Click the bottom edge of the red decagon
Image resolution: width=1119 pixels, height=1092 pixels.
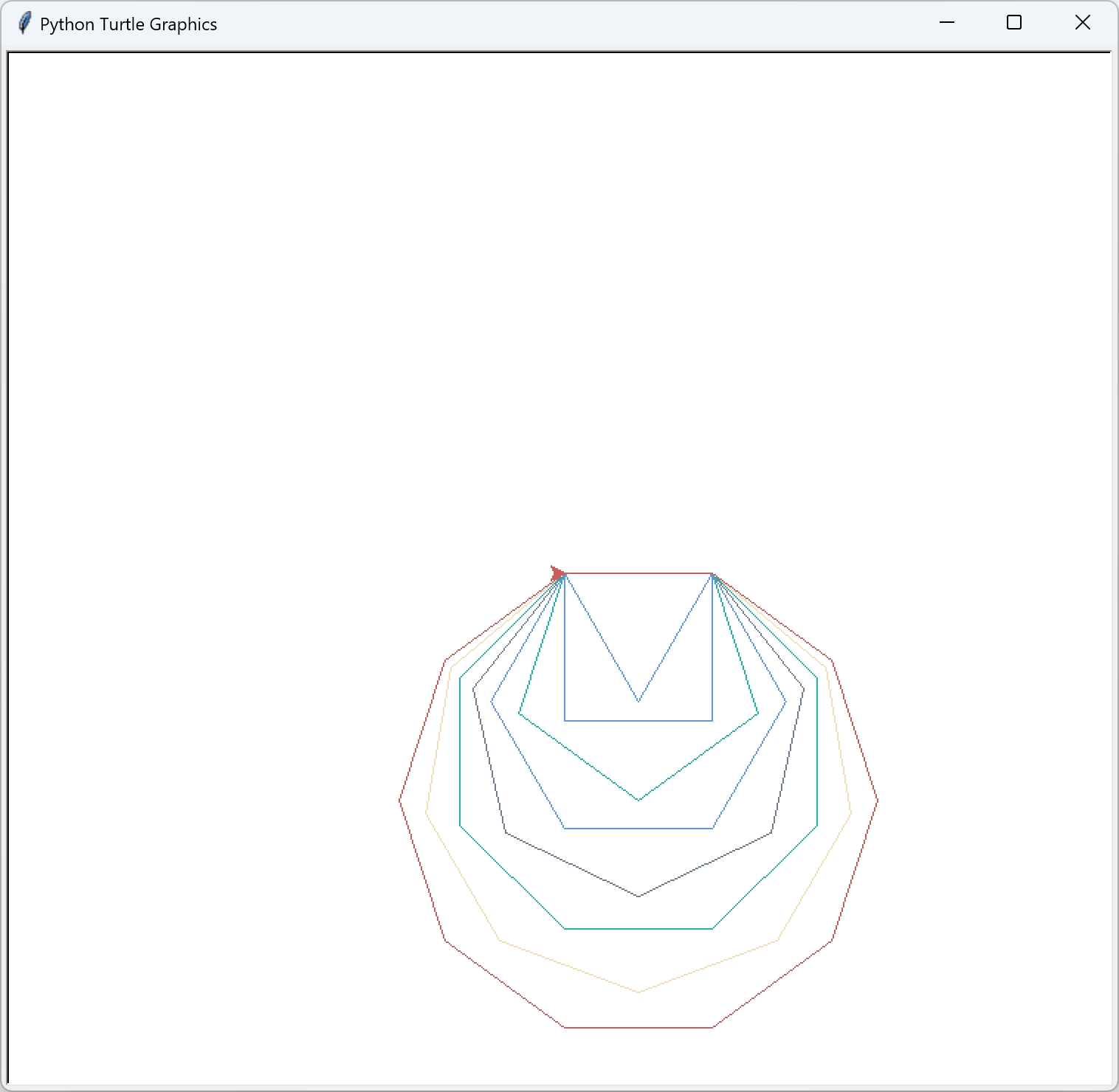click(638, 1027)
